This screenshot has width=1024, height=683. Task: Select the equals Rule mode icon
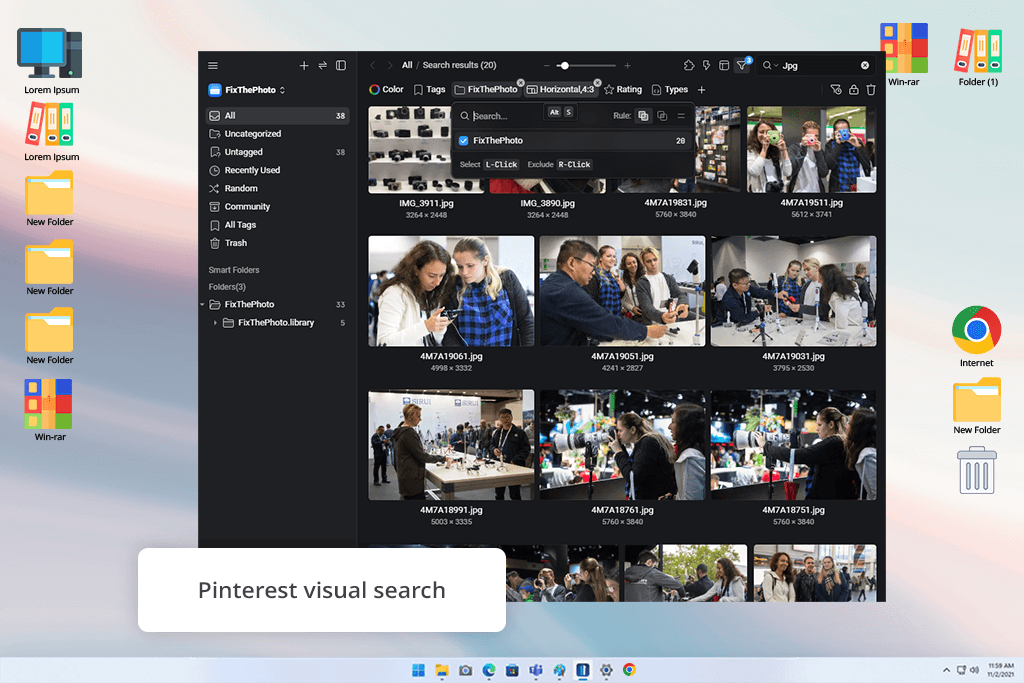click(x=681, y=116)
